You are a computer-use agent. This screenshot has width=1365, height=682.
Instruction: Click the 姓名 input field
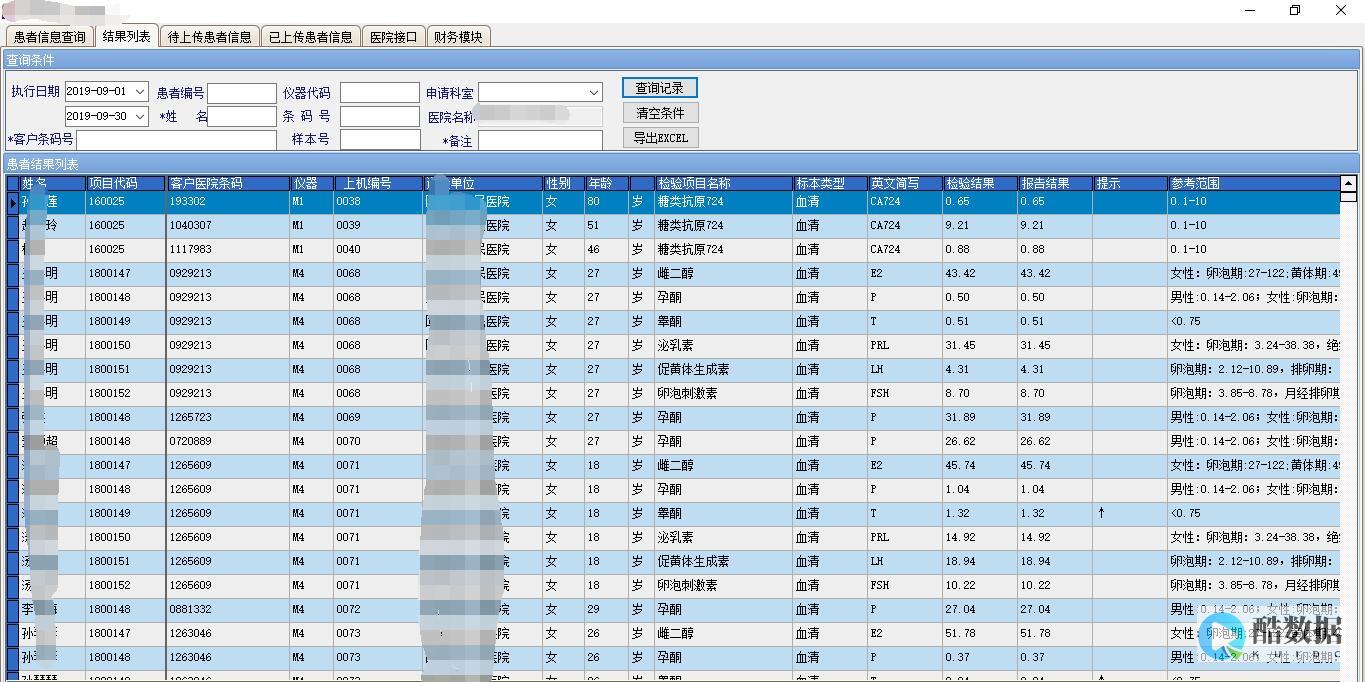(x=241, y=116)
